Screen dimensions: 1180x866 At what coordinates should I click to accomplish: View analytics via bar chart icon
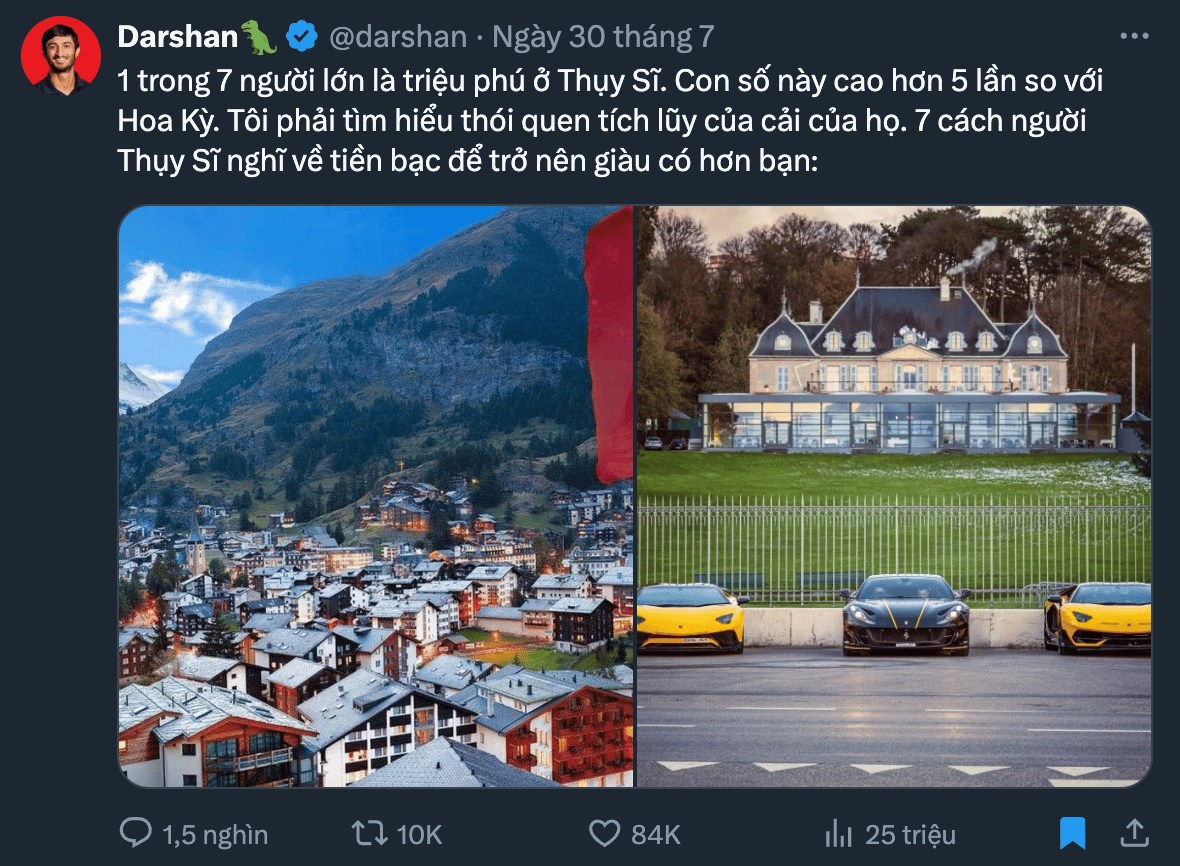click(838, 834)
